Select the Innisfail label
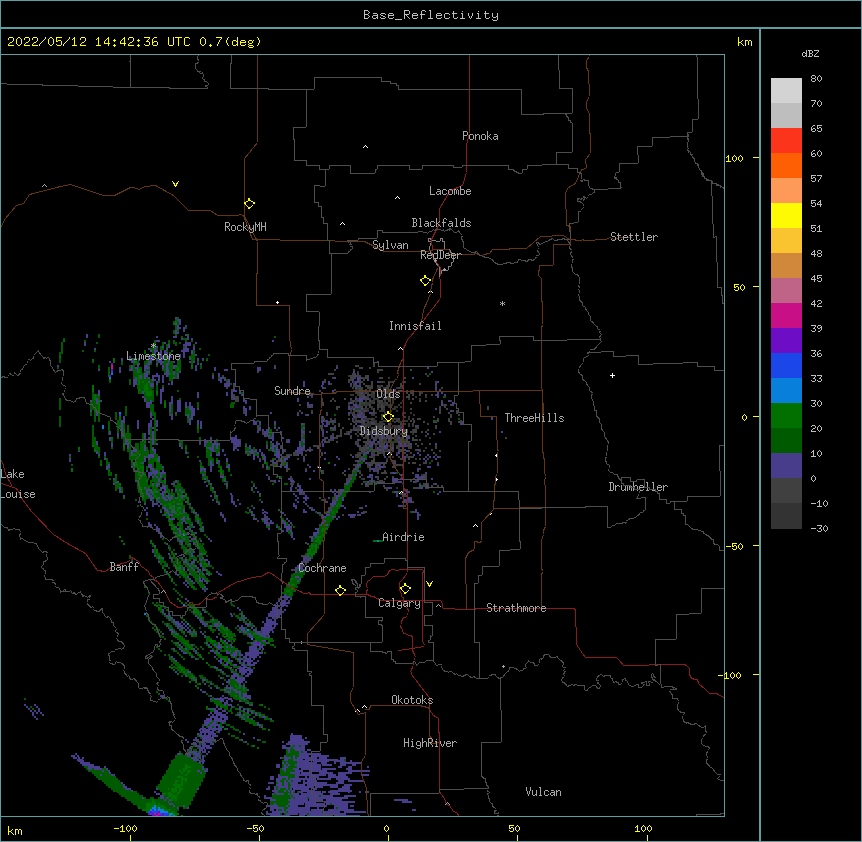 [x=415, y=326]
